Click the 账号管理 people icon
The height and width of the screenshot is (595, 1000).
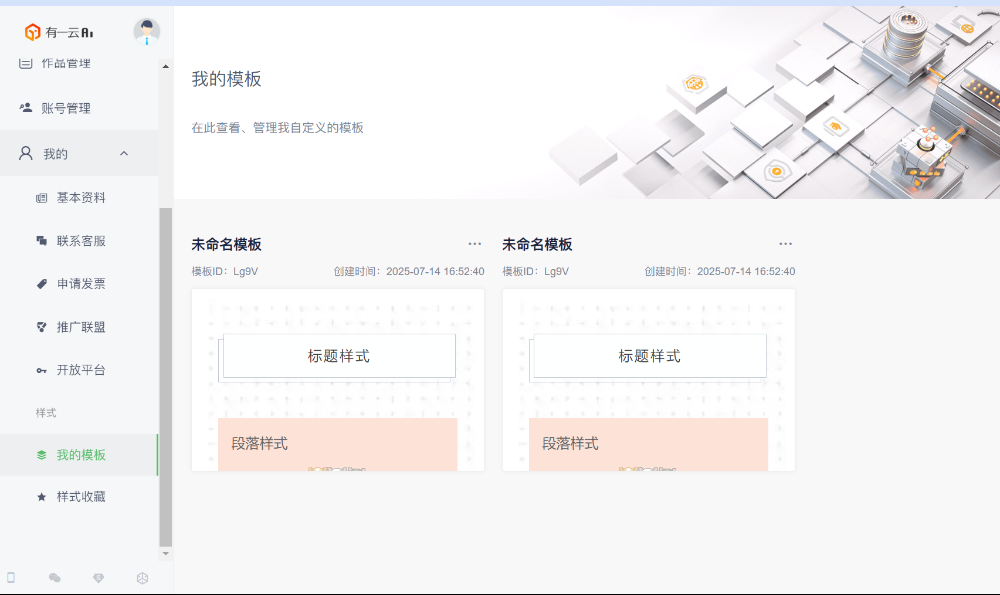26,108
